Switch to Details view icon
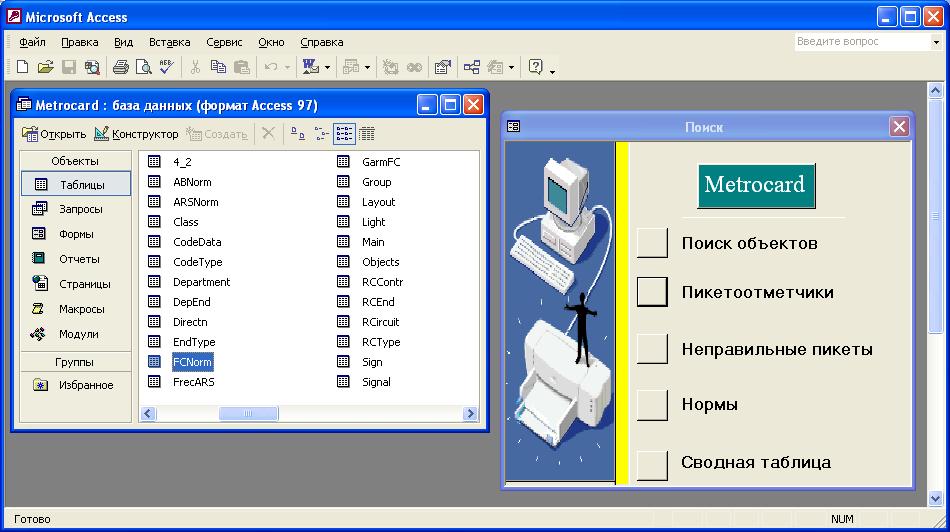Viewport: 950px width, 532px height. tap(367, 133)
